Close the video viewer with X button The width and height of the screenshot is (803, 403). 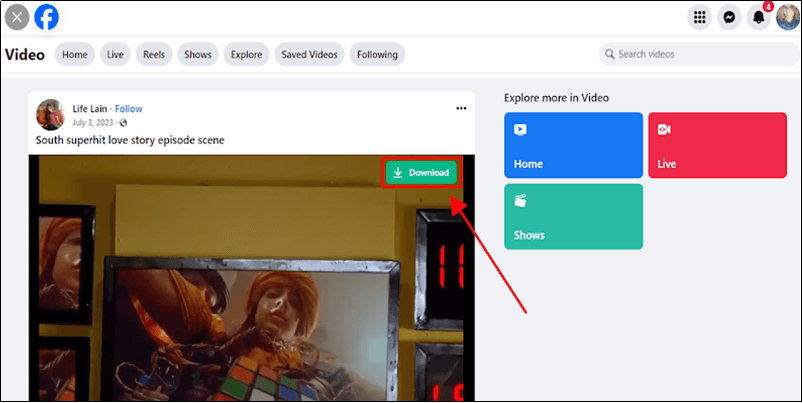coord(17,17)
